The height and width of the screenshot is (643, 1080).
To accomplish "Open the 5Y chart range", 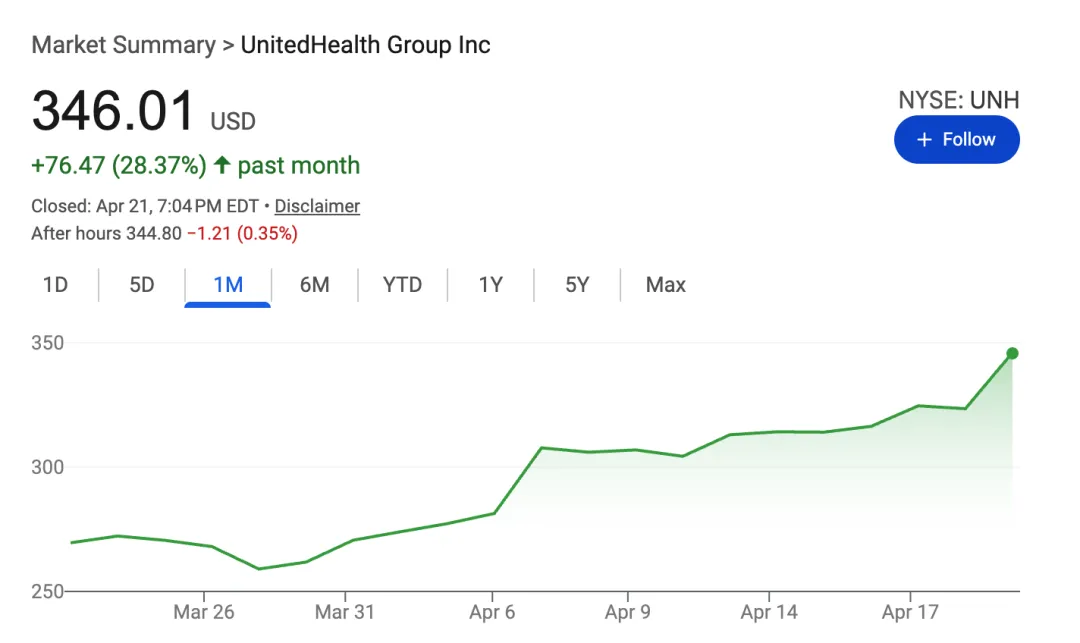I will (x=577, y=285).
